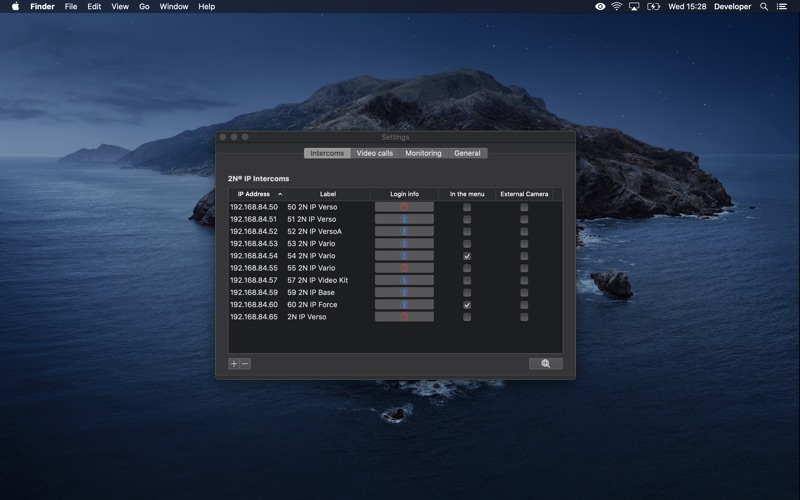Open login info for 192.168.84.55
Viewport: 800px width, 500px height.
tap(404, 268)
